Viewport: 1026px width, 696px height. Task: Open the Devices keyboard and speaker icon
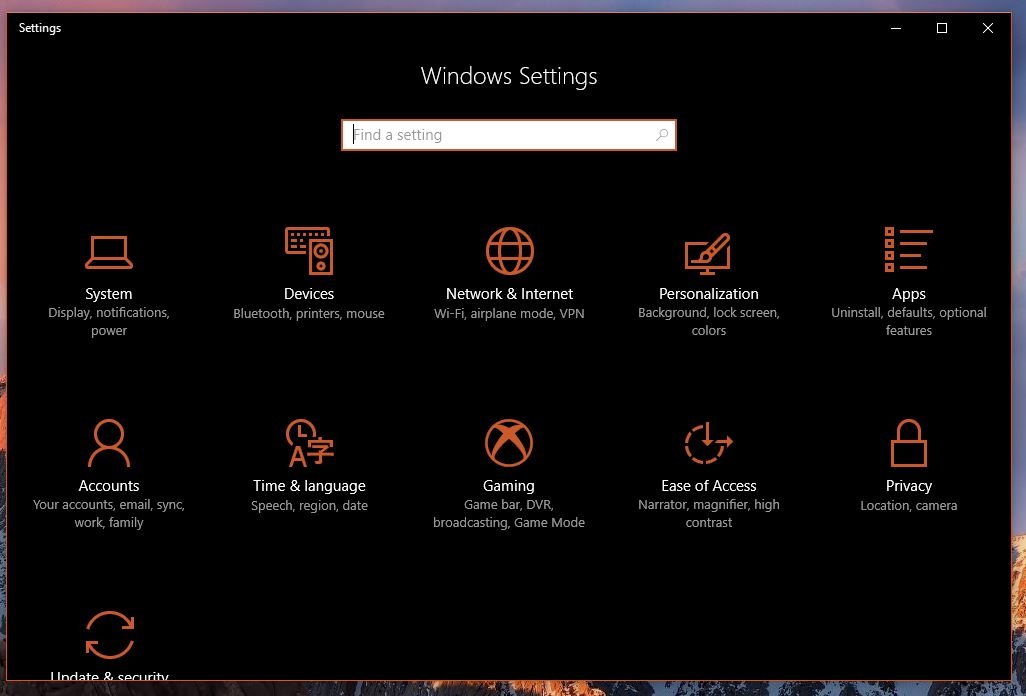point(309,251)
